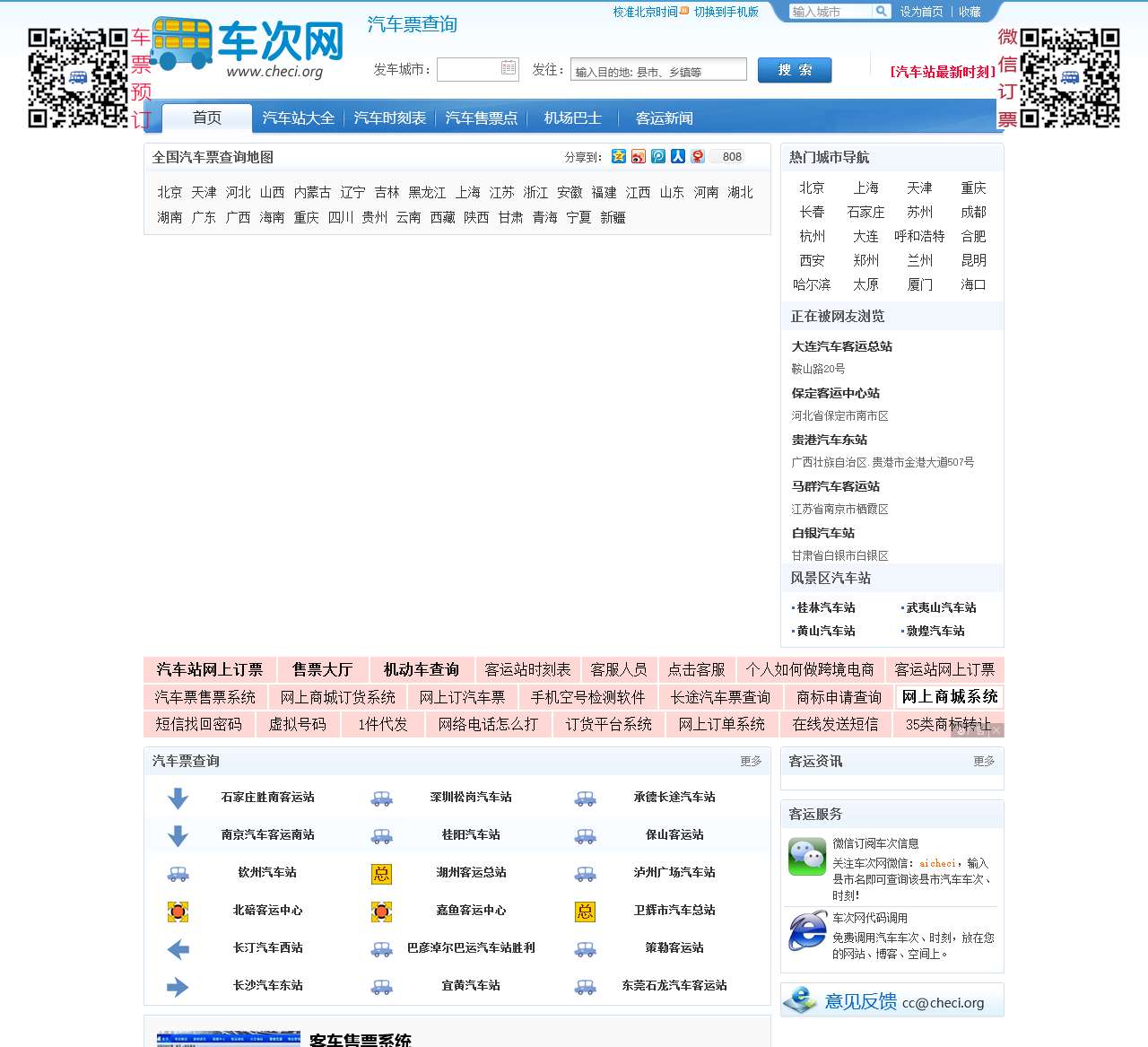Click the 汽车站网上订票 ad link

coord(210,669)
